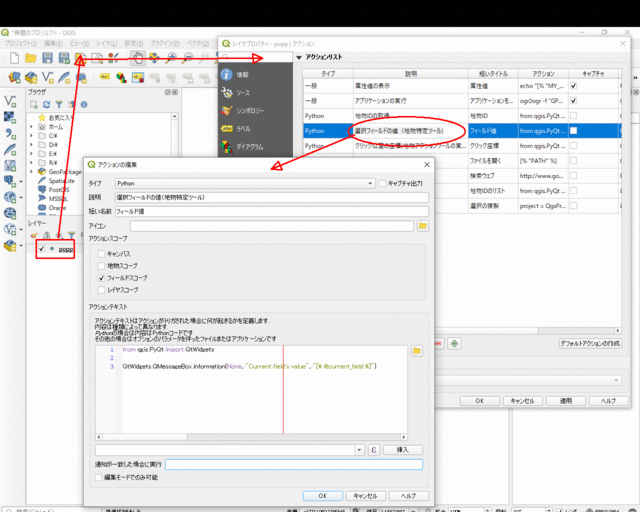
Task: Open a project via the folder icon
Action: (31, 58)
